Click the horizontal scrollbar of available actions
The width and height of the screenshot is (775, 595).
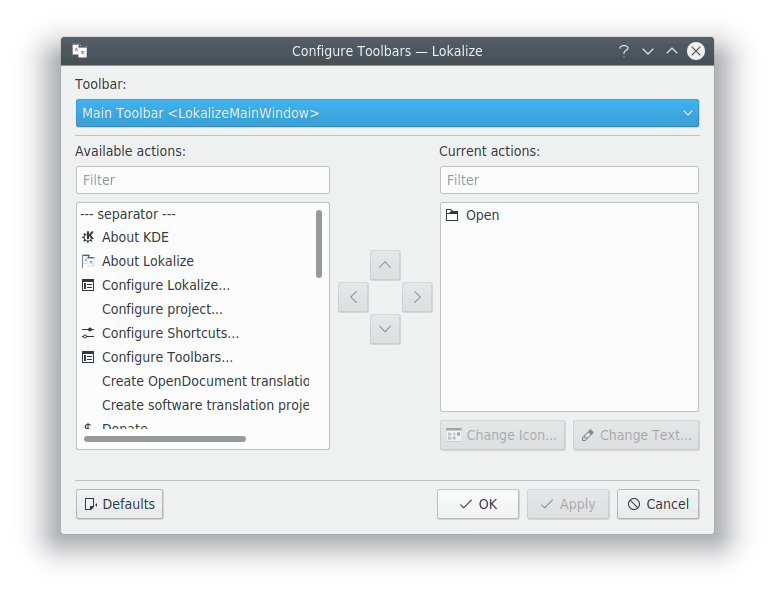coord(165,439)
